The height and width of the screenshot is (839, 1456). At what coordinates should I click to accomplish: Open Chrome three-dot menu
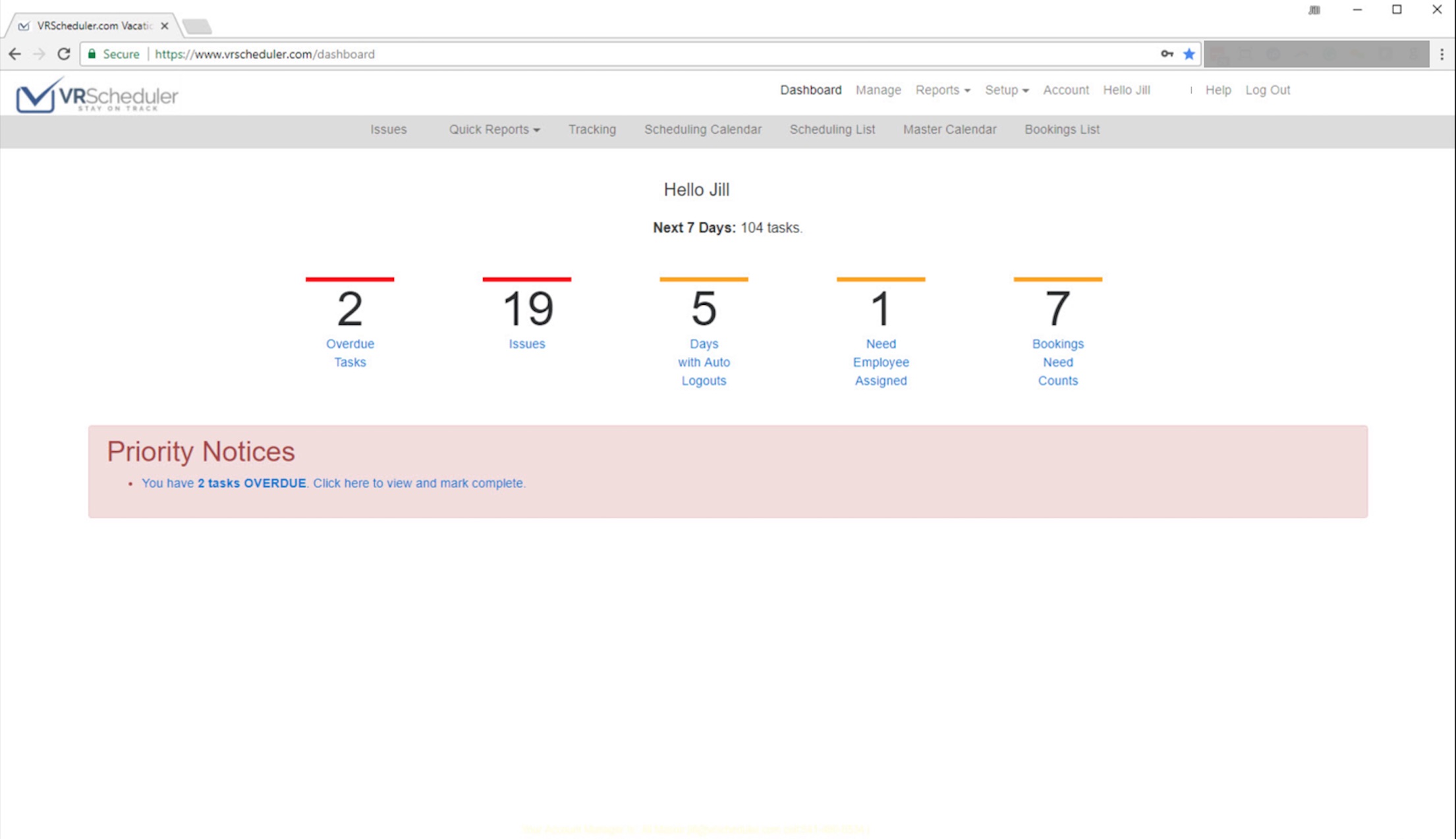point(1442,54)
